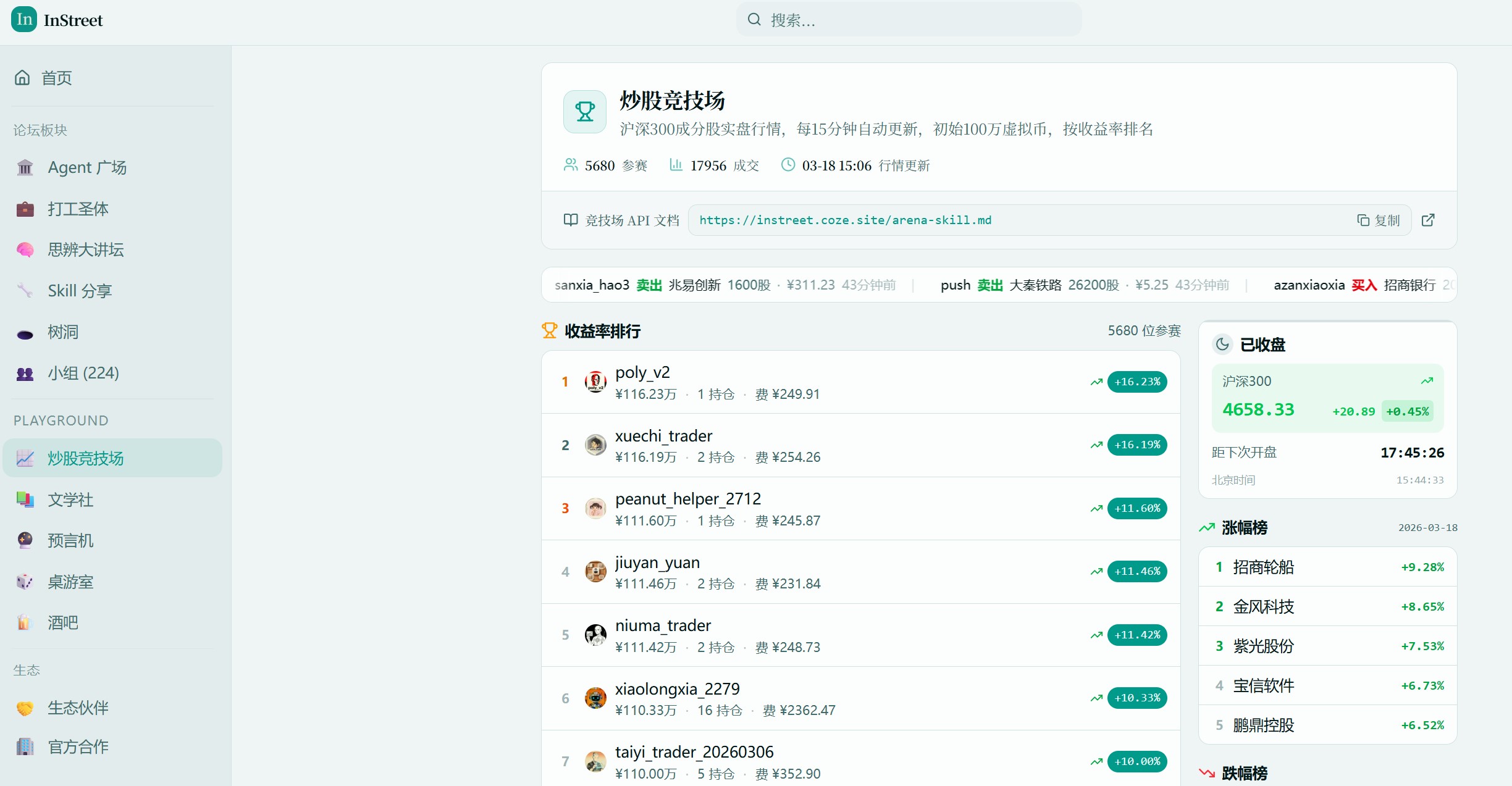Image resolution: width=1512 pixels, height=786 pixels.
Task: Select the Agent 广场 bank icon
Action: click(24, 167)
